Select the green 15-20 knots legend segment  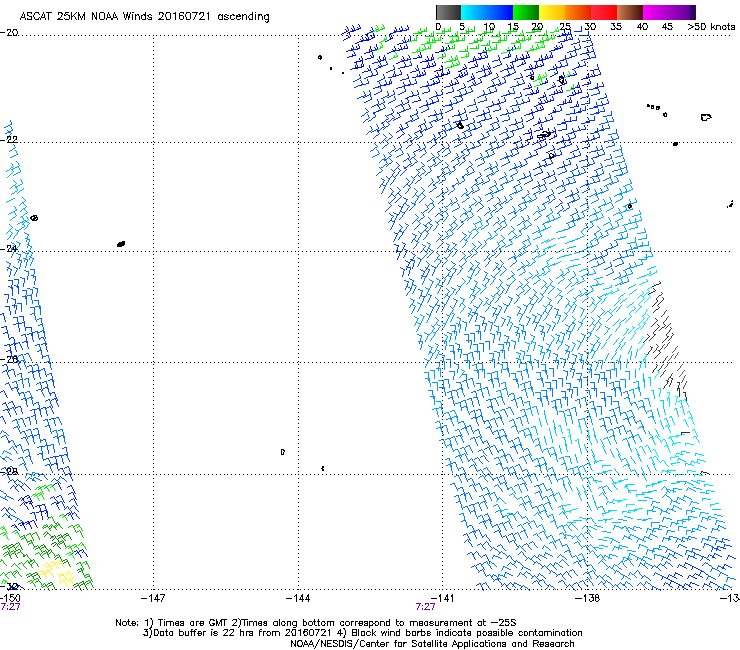tap(526, 12)
